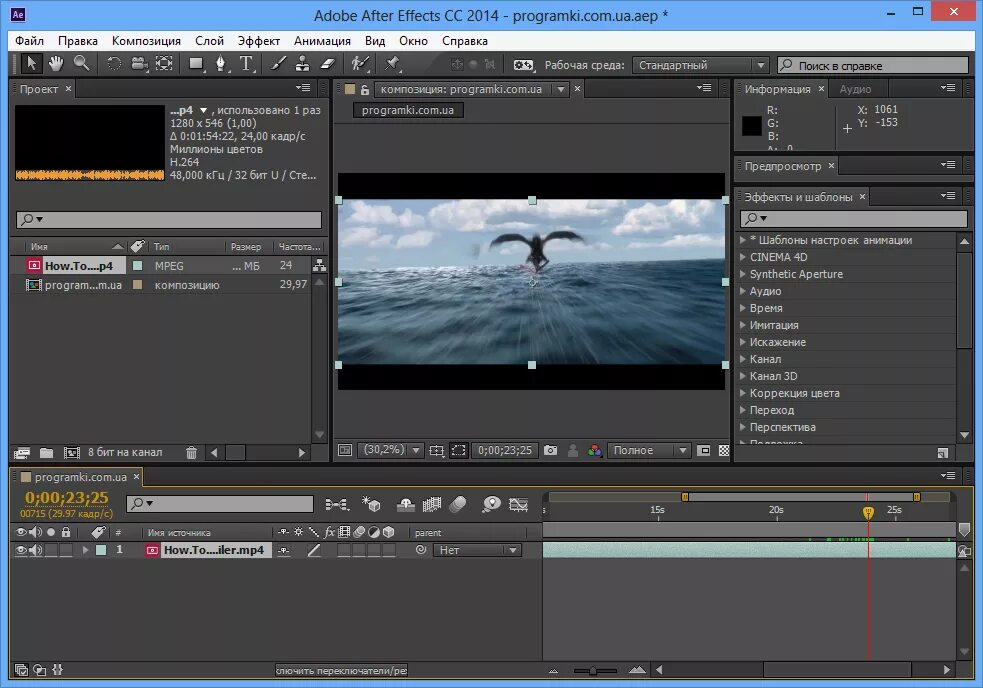Click the layer 1 label color swatch
983x688 pixels.
pyautogui.click(x=101, y=550)
